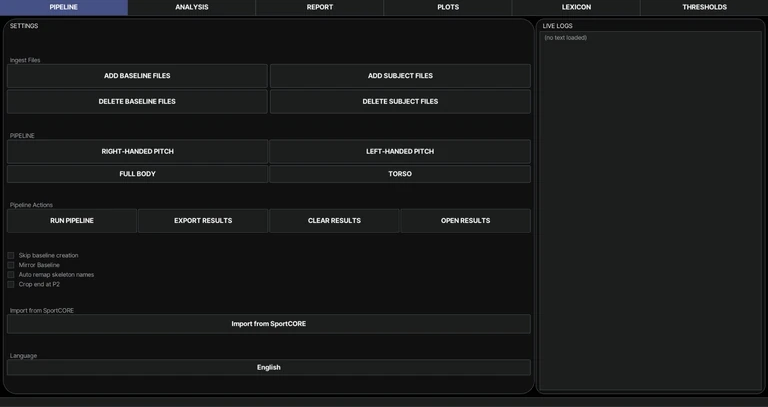Select FULL BODY mode

[137, 174]
